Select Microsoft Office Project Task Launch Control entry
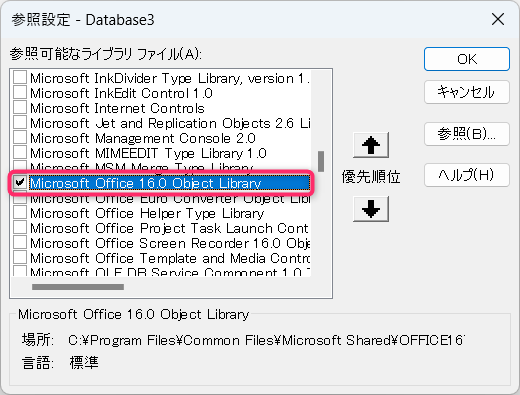 (169, 228)
